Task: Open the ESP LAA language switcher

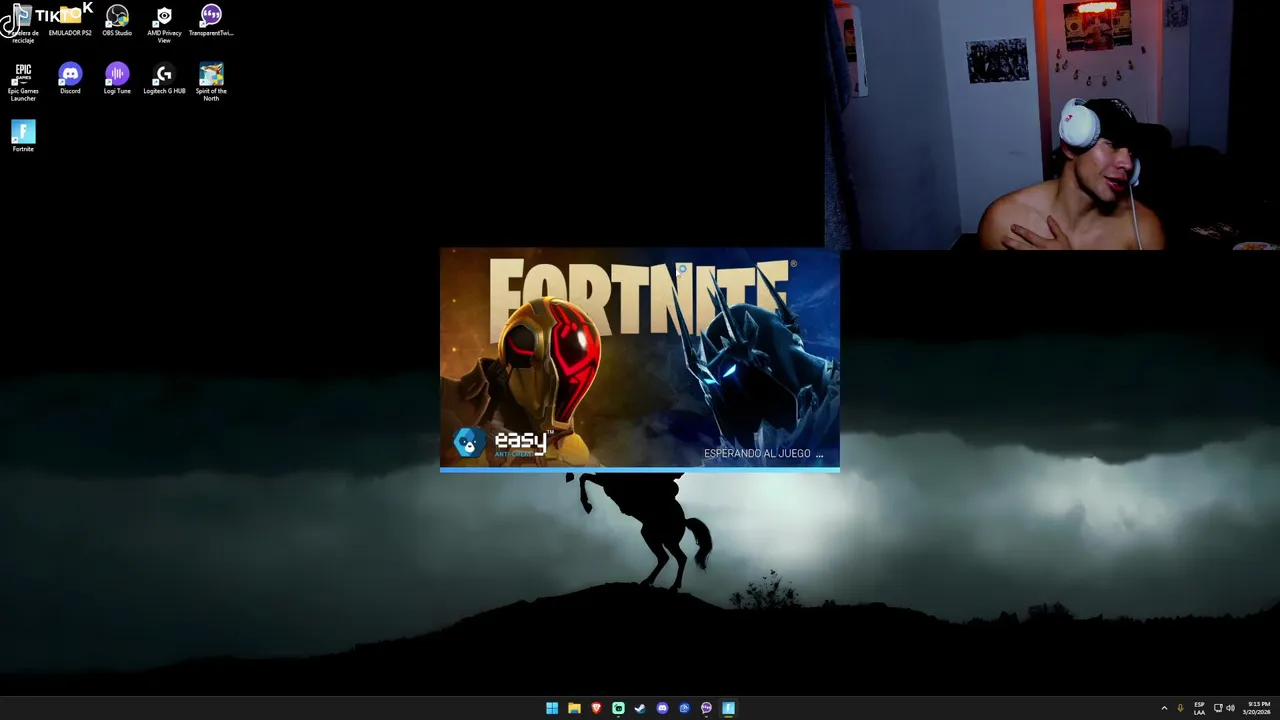Action: (1199, 708)
